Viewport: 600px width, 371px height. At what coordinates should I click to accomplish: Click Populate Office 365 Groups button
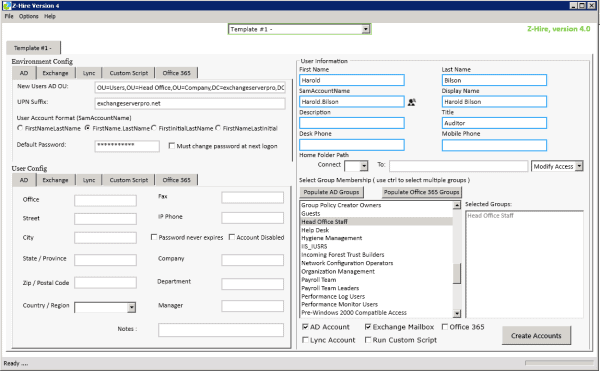click(x=422, y=192)
